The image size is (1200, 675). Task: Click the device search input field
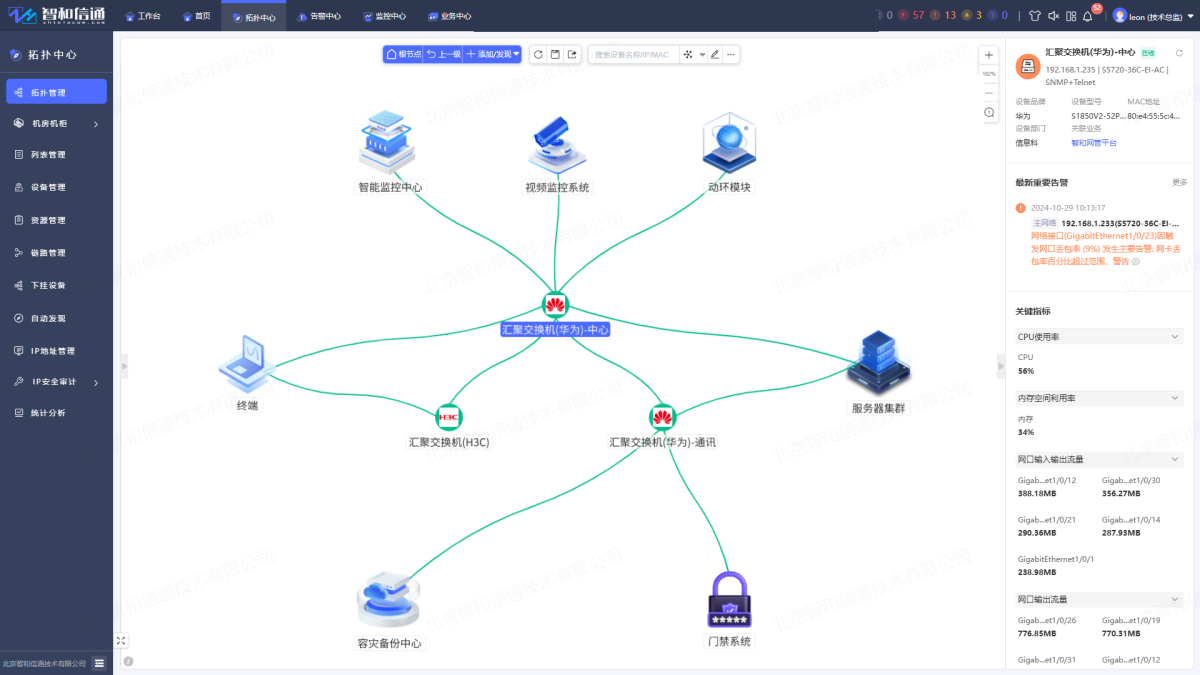tap(634, 54)
